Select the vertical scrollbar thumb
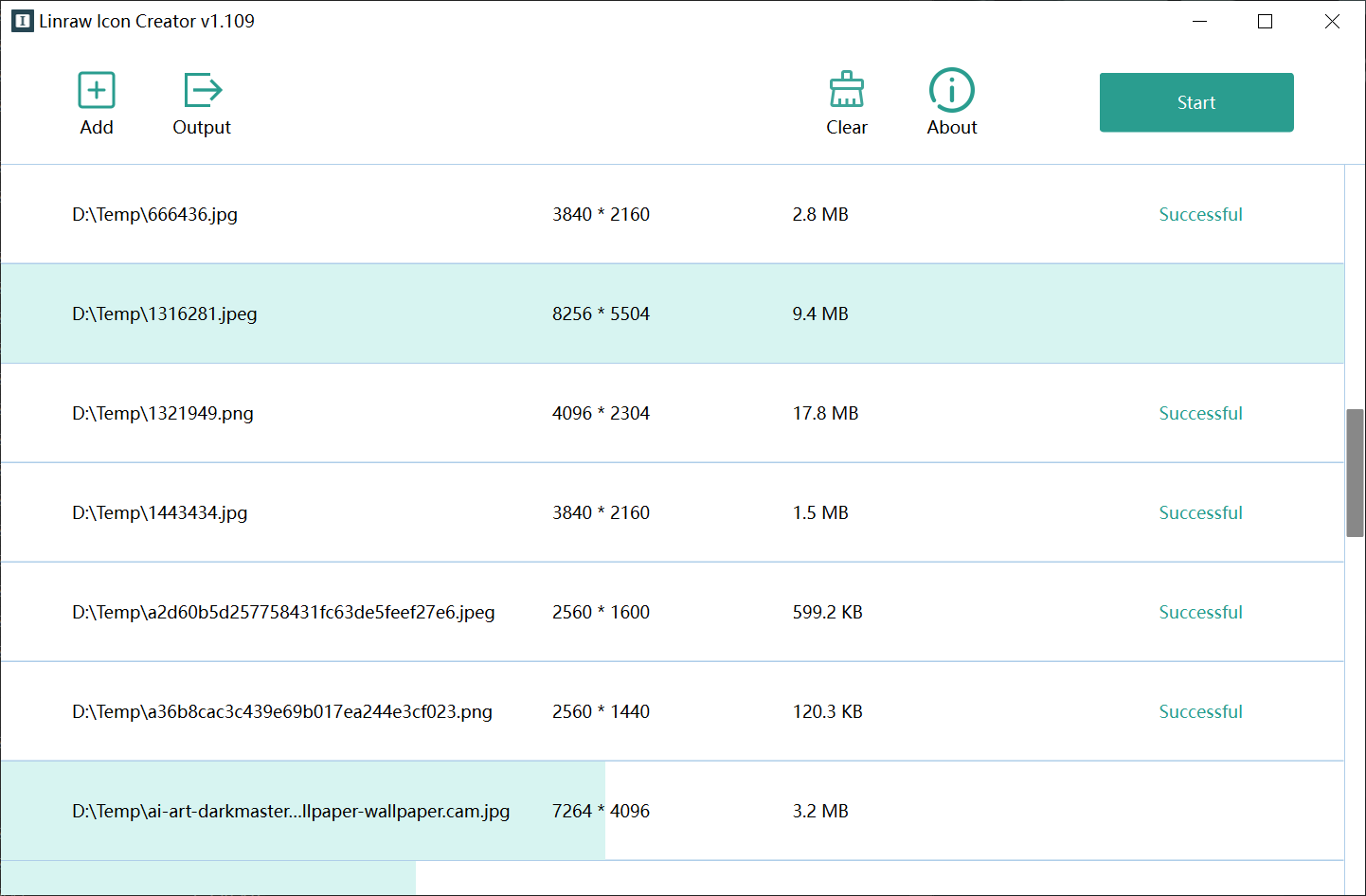 1355,473
